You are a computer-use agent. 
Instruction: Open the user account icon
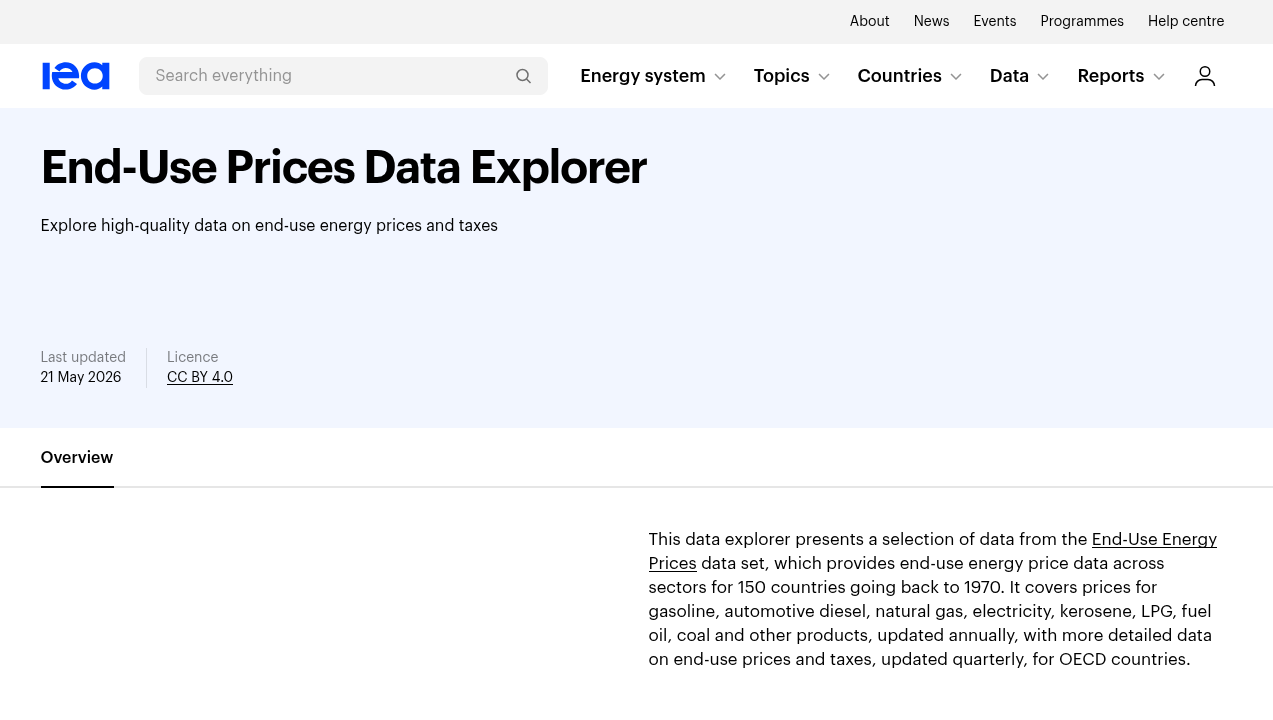(x=1204, y=76)
